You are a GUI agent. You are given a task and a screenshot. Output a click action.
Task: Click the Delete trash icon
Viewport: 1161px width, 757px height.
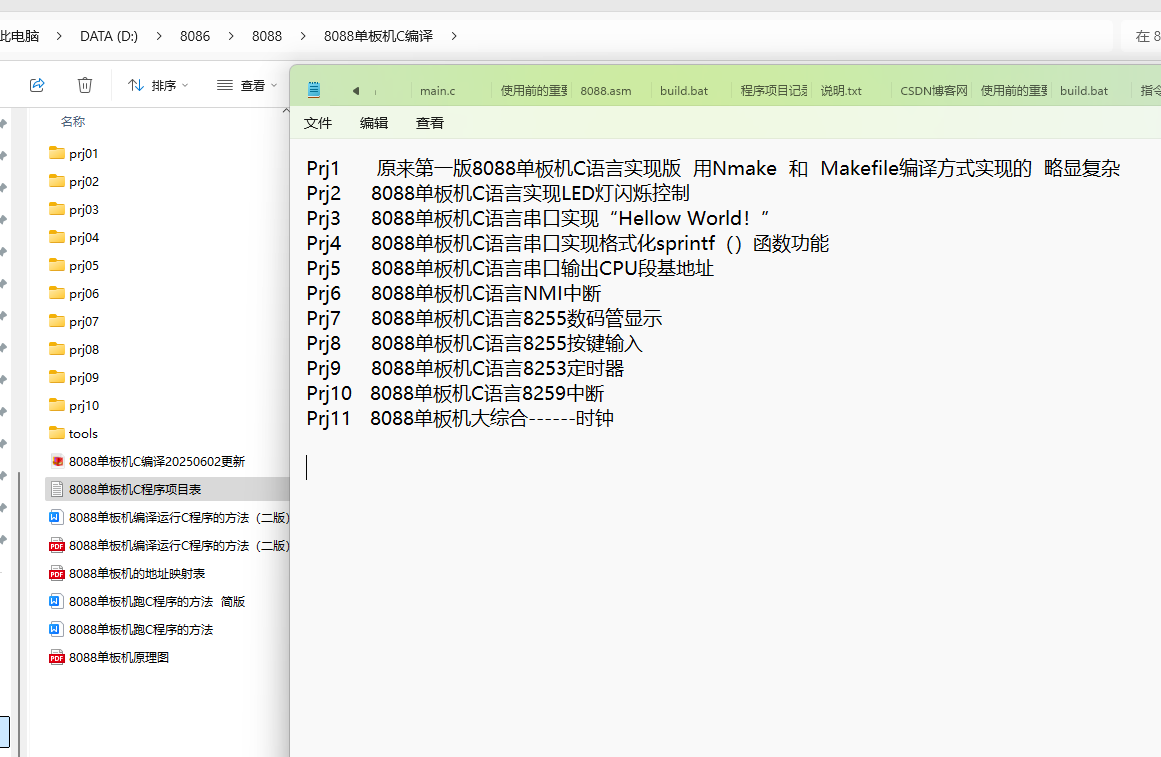pyautogui.click(x=85, y=86)
